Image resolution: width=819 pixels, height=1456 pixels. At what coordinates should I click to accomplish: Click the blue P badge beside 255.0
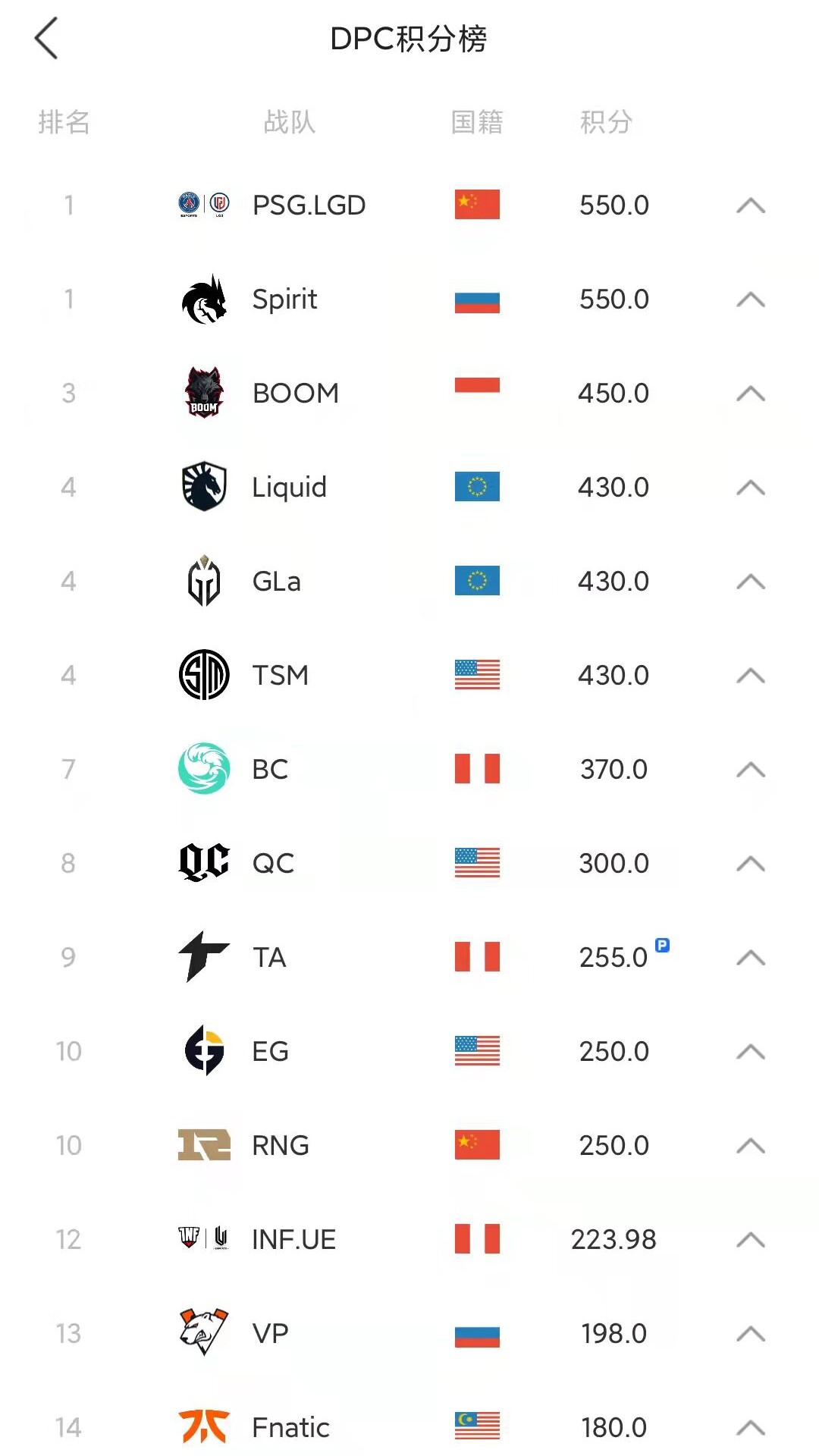[x=662, y=945]
